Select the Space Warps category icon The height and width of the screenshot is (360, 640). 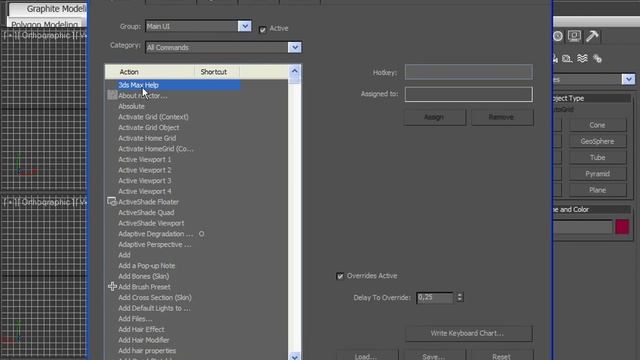(x=582, y=58)
